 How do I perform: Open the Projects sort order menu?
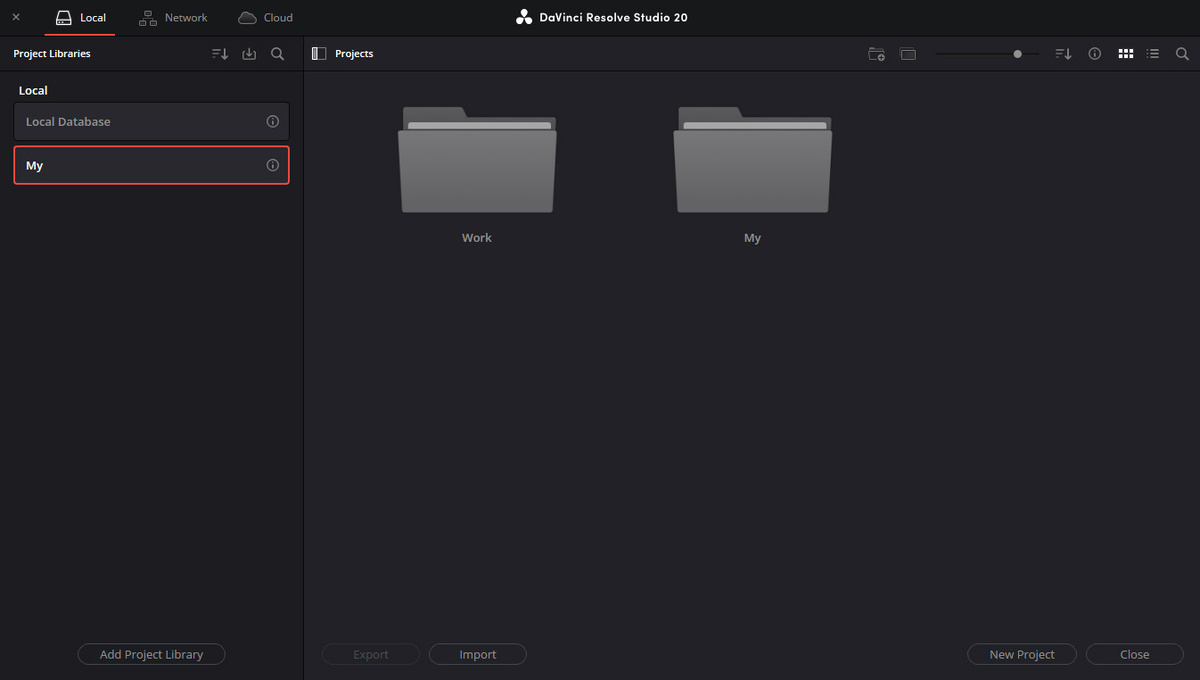[x=1064, y=54]
